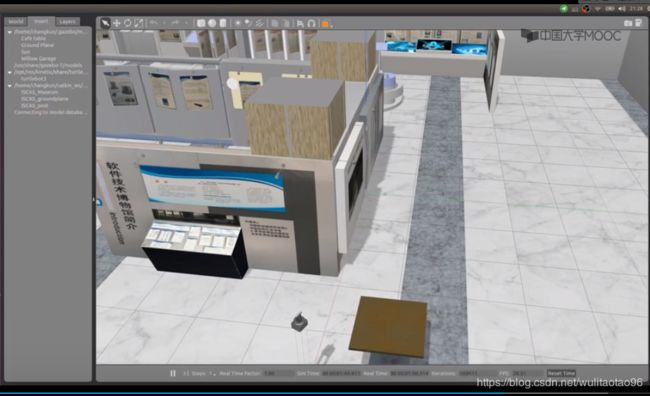This screenshot has width=650, height=396.
Task: Click the log data icon at toolbar right
Action: pos(639,23)
